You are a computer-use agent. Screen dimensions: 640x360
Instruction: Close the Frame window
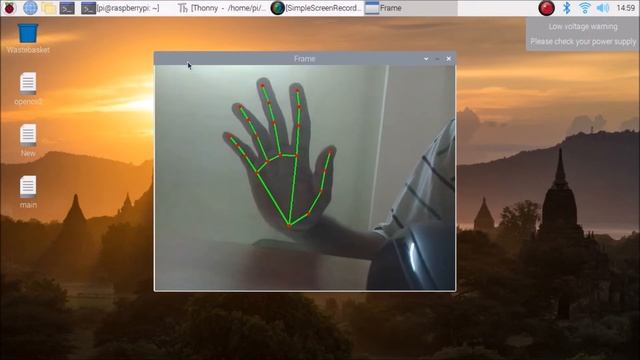coord(449,59)
